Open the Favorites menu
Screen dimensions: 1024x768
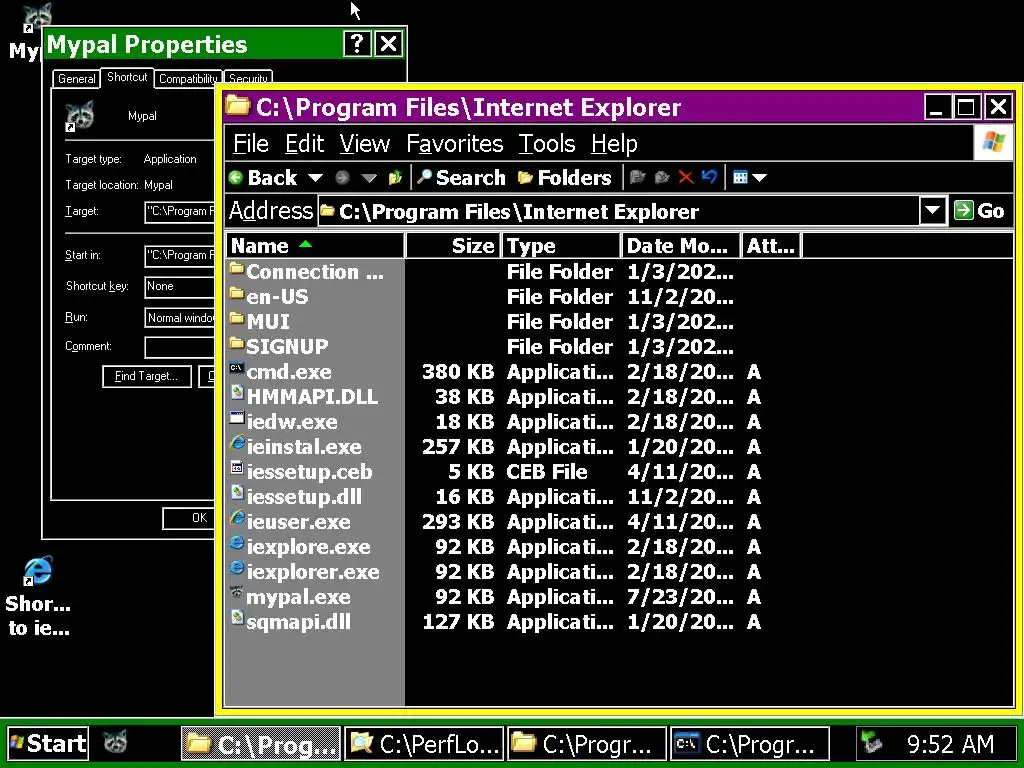coord(455,144)
